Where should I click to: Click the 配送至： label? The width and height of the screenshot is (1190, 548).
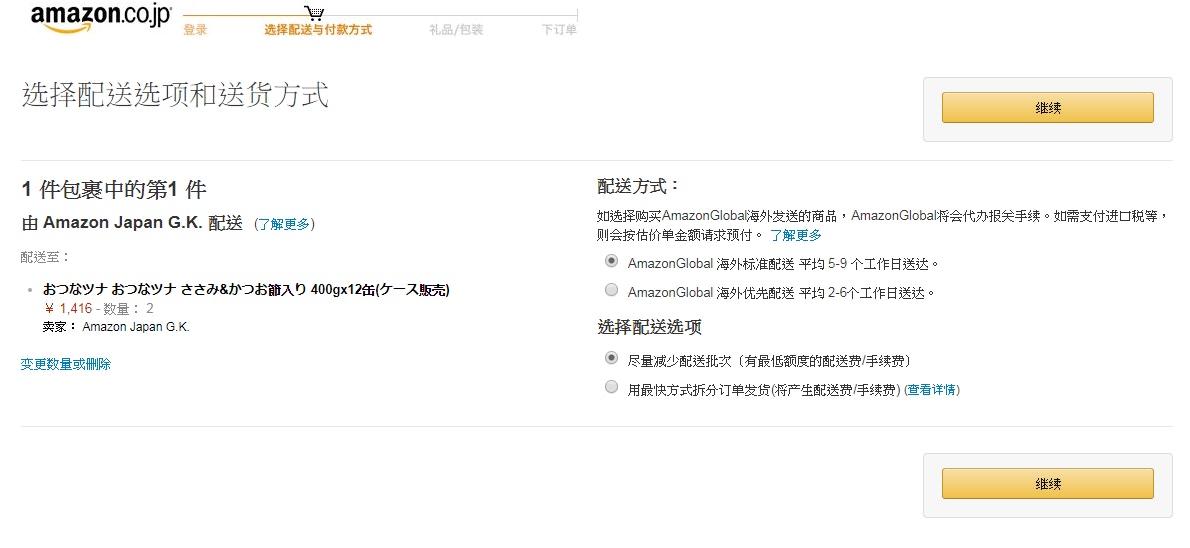tap(45, 257)
